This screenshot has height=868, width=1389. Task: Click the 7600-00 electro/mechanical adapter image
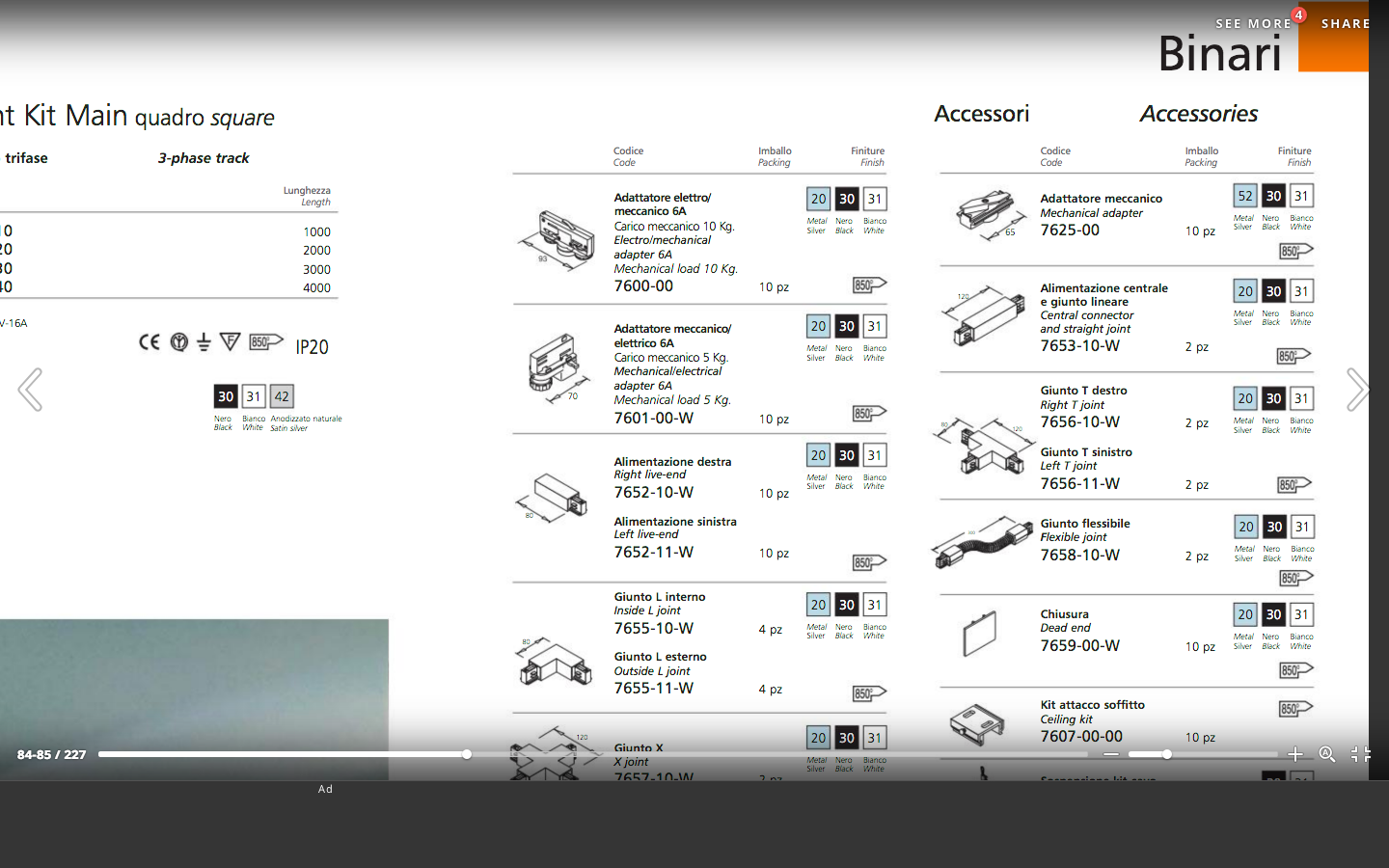(x=556, y=239)
